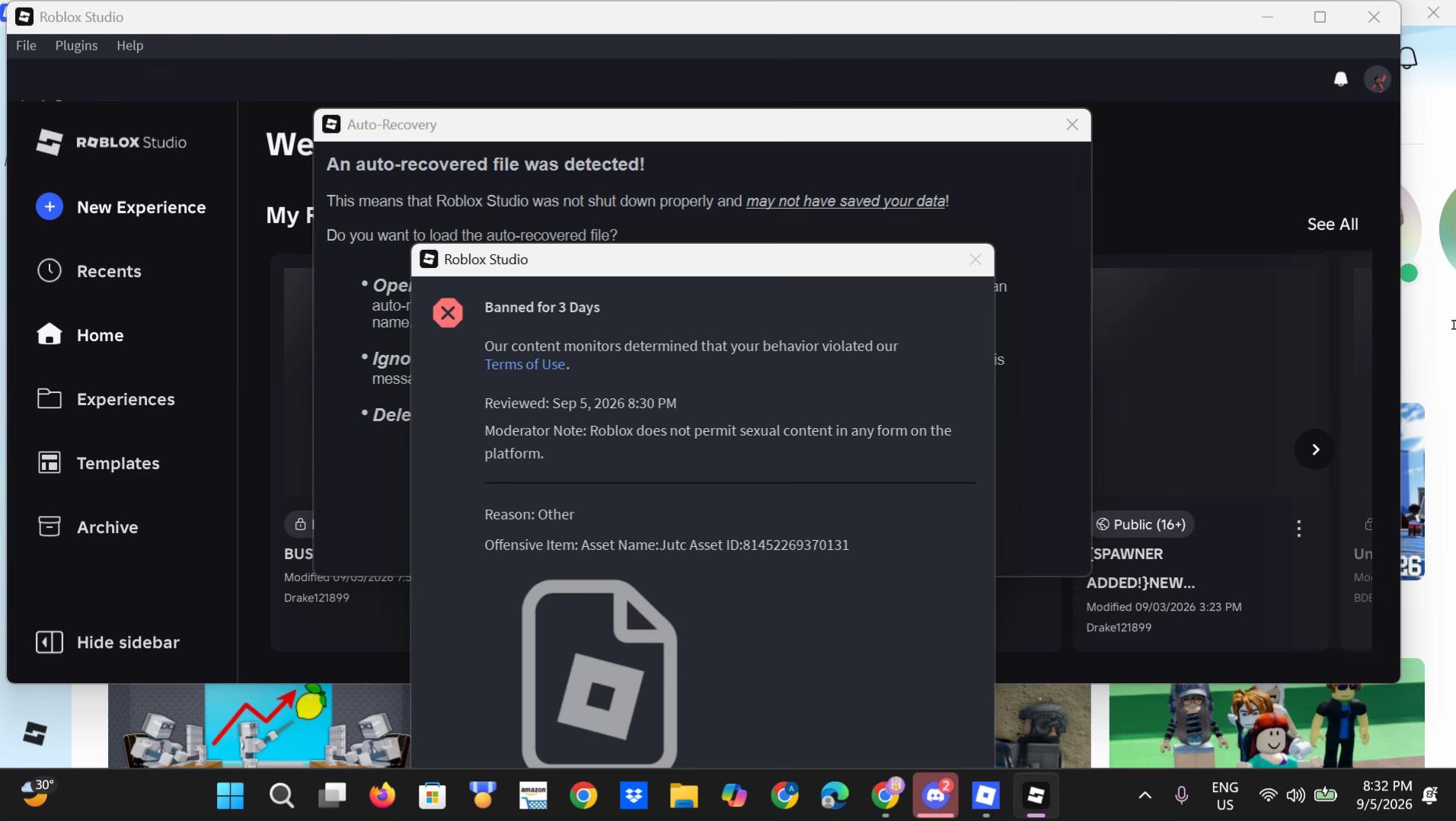This screenshot has height=821, width=1456.
Task: Open Windows Search from the taskbar
Action: click(x=281, y=796)
